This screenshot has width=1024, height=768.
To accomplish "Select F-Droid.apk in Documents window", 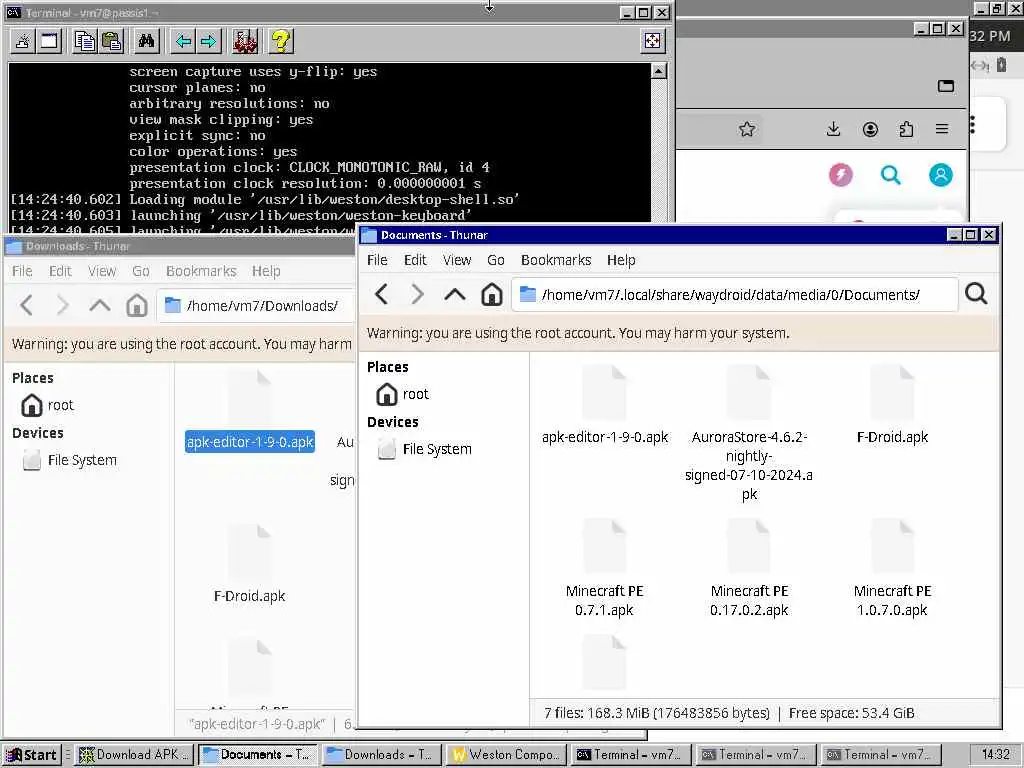I will click(892, 406).
